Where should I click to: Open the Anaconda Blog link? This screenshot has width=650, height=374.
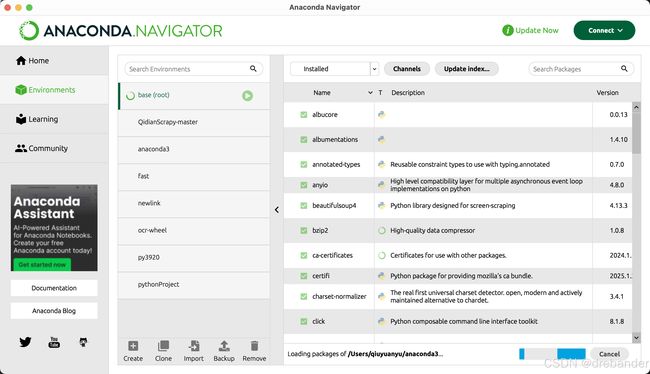[54, 311]
